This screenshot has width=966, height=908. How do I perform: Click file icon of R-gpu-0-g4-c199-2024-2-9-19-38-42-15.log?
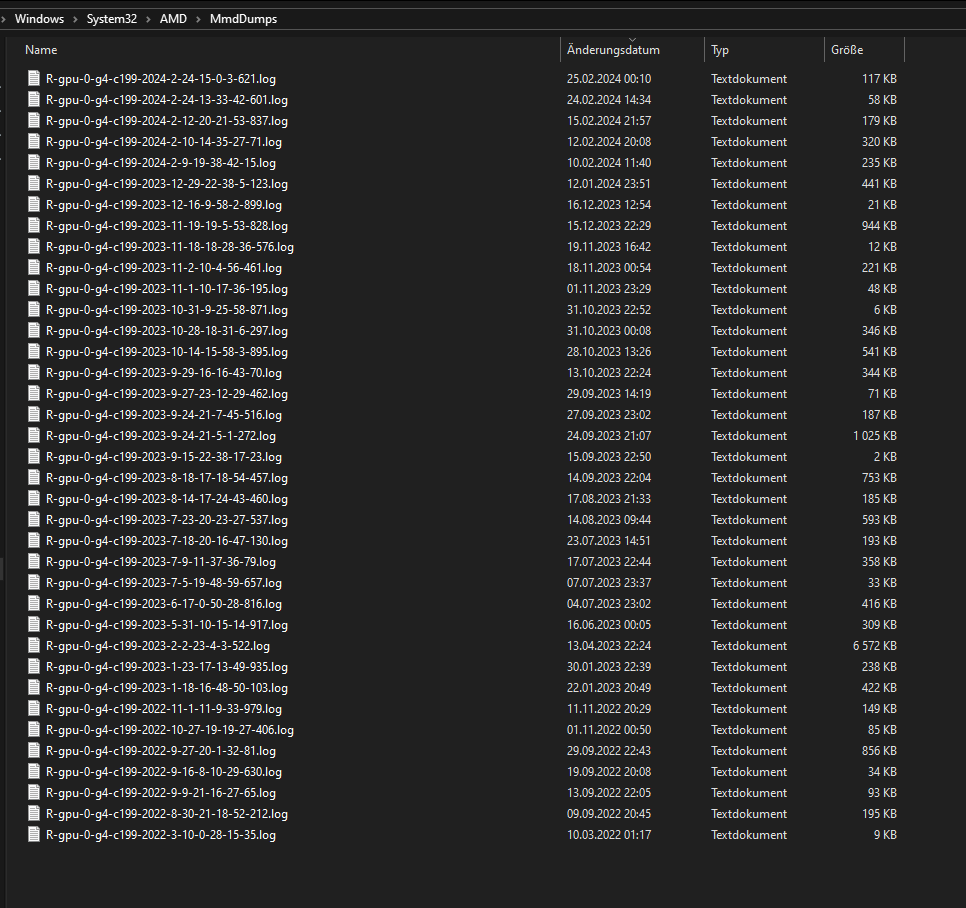pos(34,162)
